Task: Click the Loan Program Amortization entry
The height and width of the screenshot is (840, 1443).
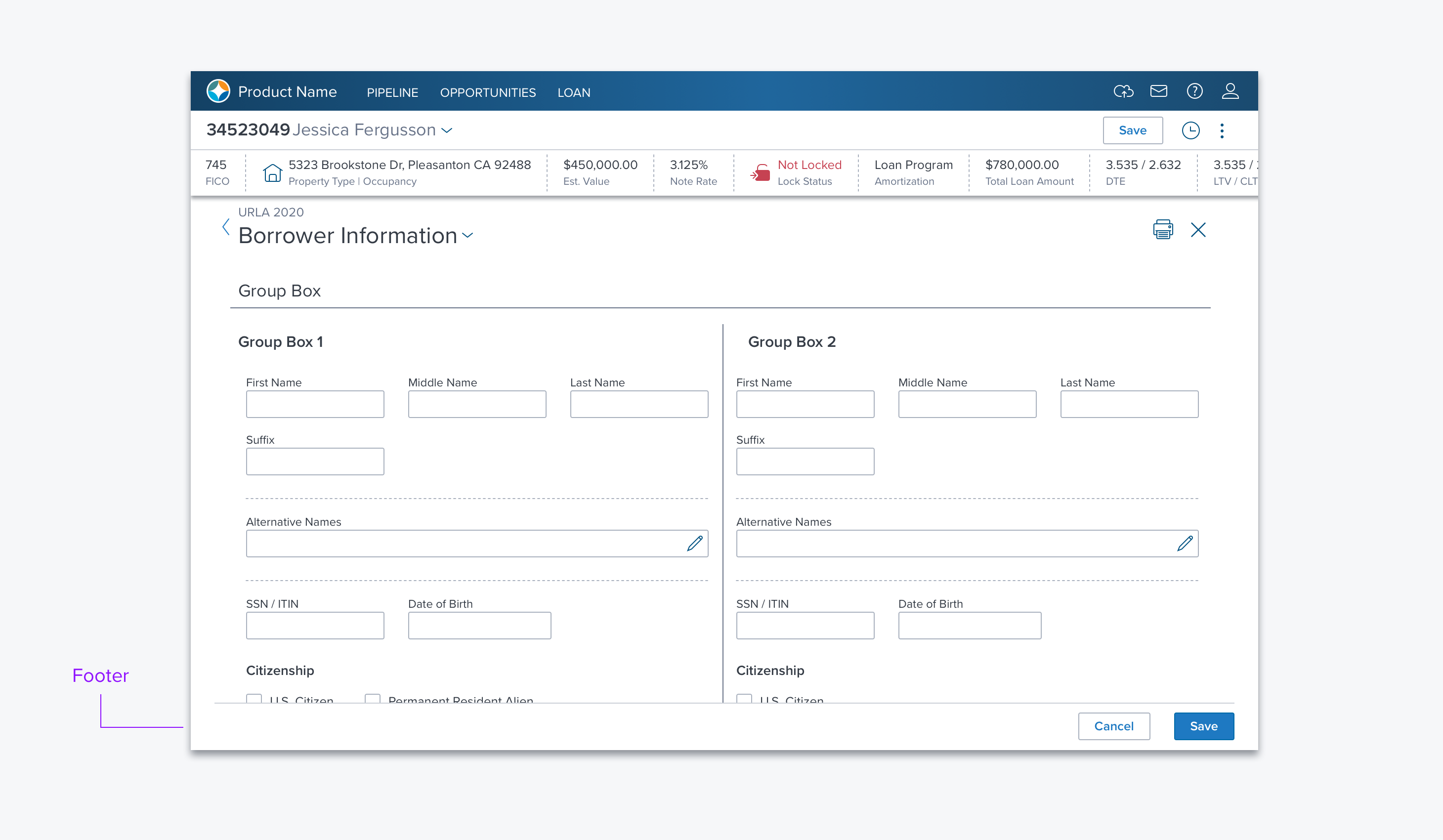Action: 913,172
